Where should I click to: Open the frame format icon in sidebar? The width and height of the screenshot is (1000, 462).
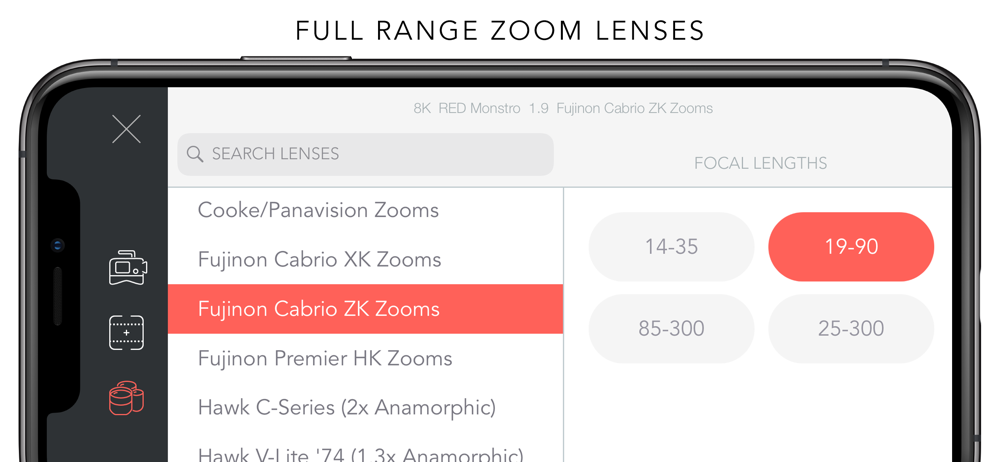pyautogui.click(x=126, y=332)
